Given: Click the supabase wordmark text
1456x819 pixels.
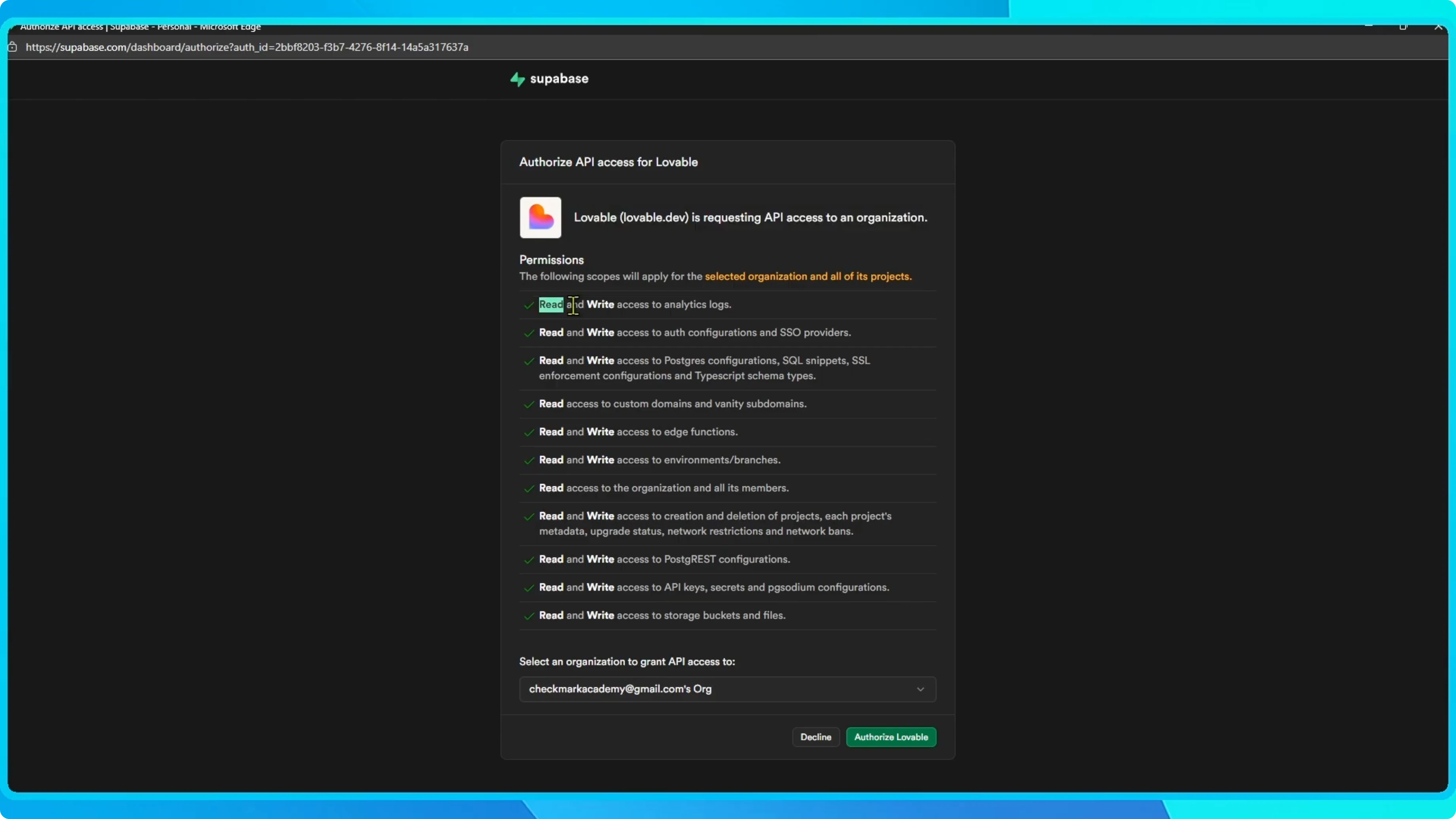Looking at the screenshot, I should (x=559, y=79).
